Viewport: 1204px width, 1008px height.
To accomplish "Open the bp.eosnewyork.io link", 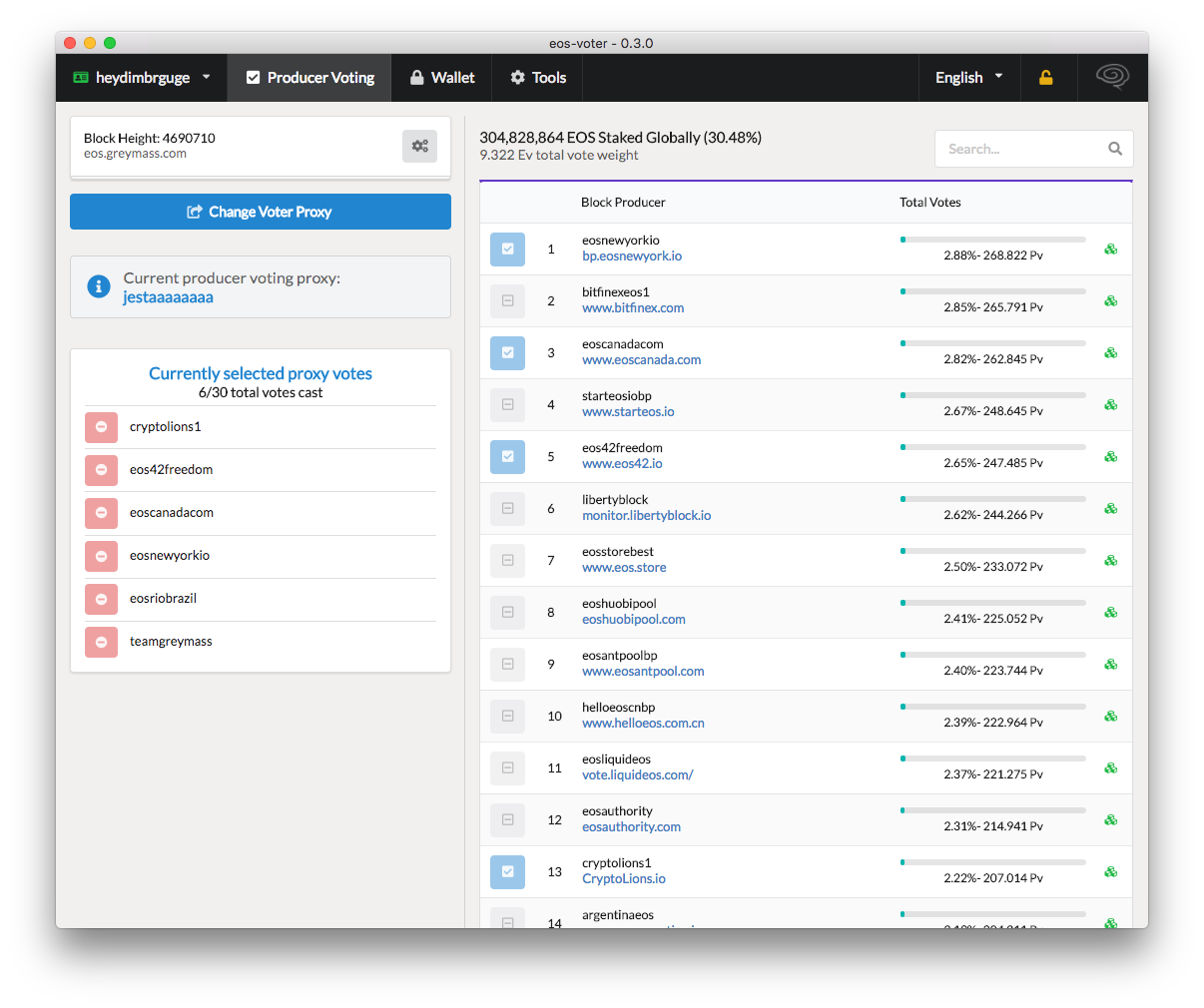I will click(x=632, y=256).
